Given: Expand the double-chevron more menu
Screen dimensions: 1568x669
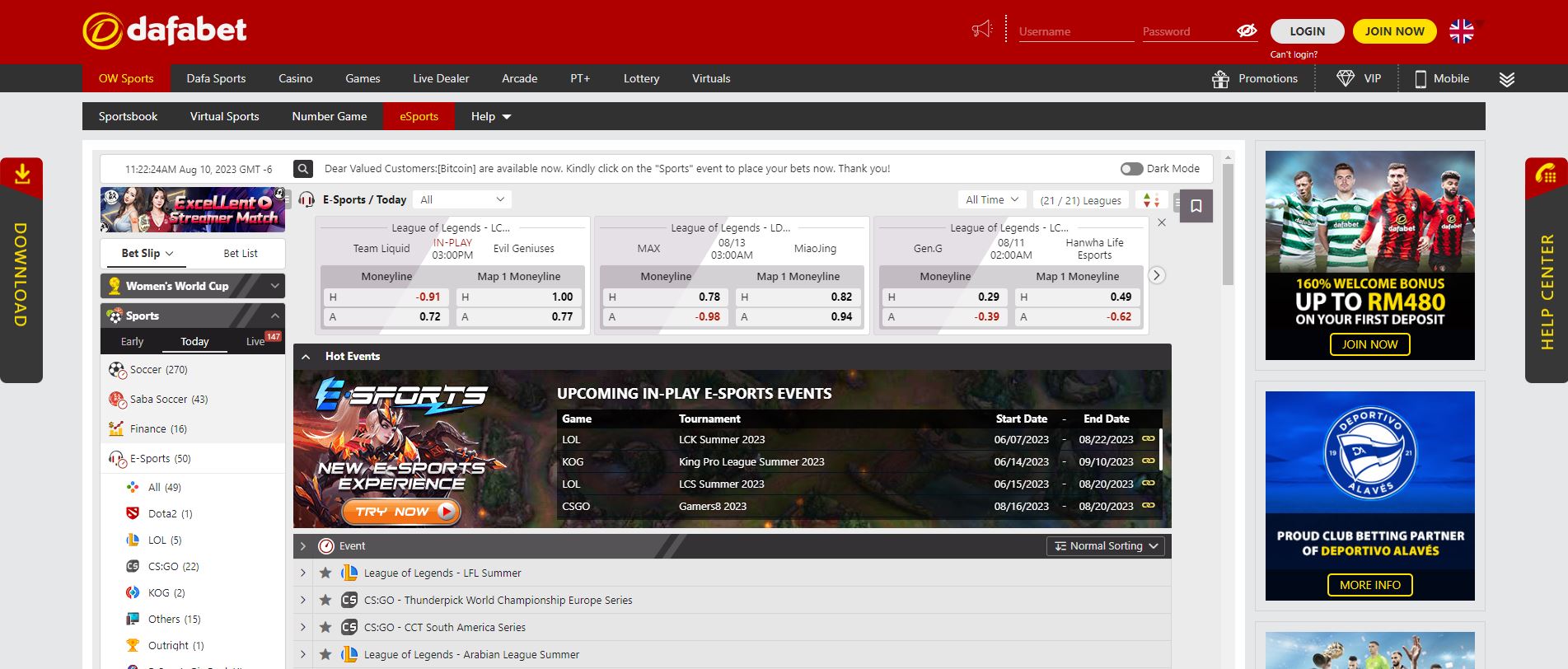Looking at the screenshot, I should point(1507,79).
